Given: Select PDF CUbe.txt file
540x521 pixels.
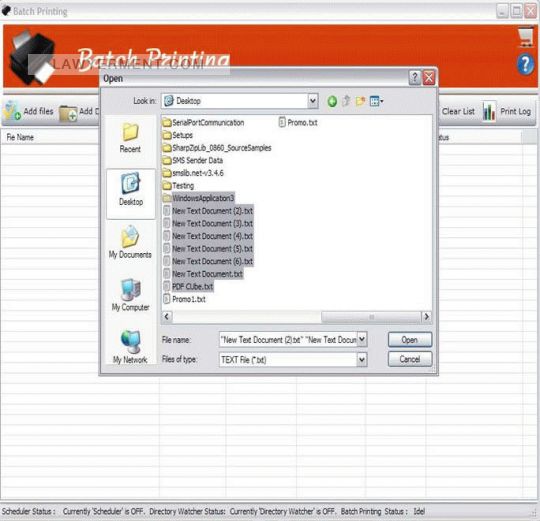Looking at the screenshot, I should [x=188, y=286].
